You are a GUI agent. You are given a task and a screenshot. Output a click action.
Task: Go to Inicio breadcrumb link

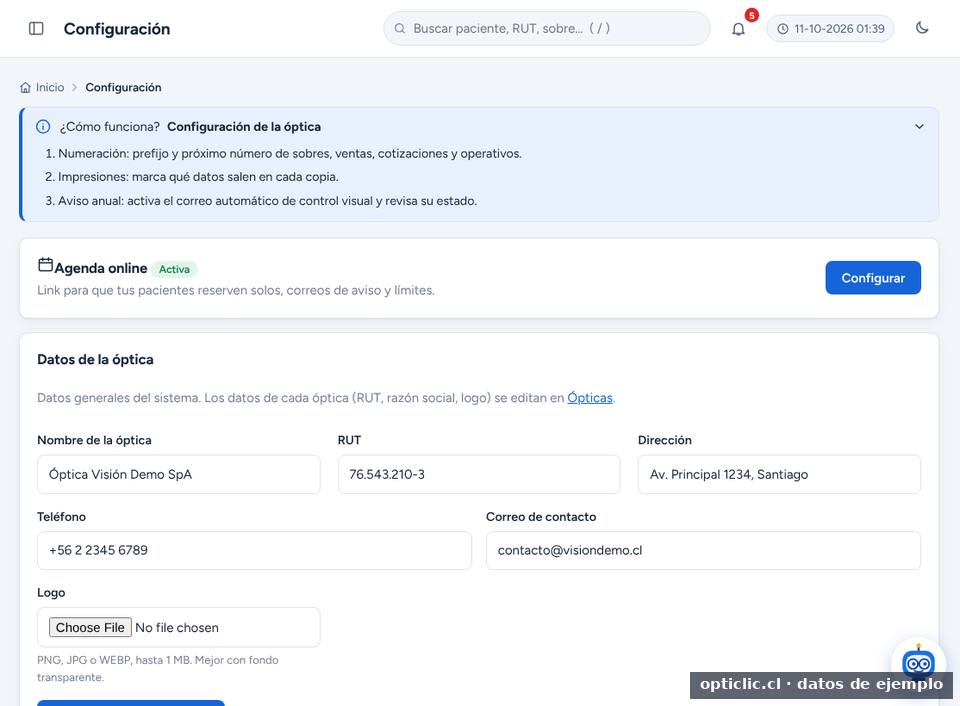click(50, 88)
